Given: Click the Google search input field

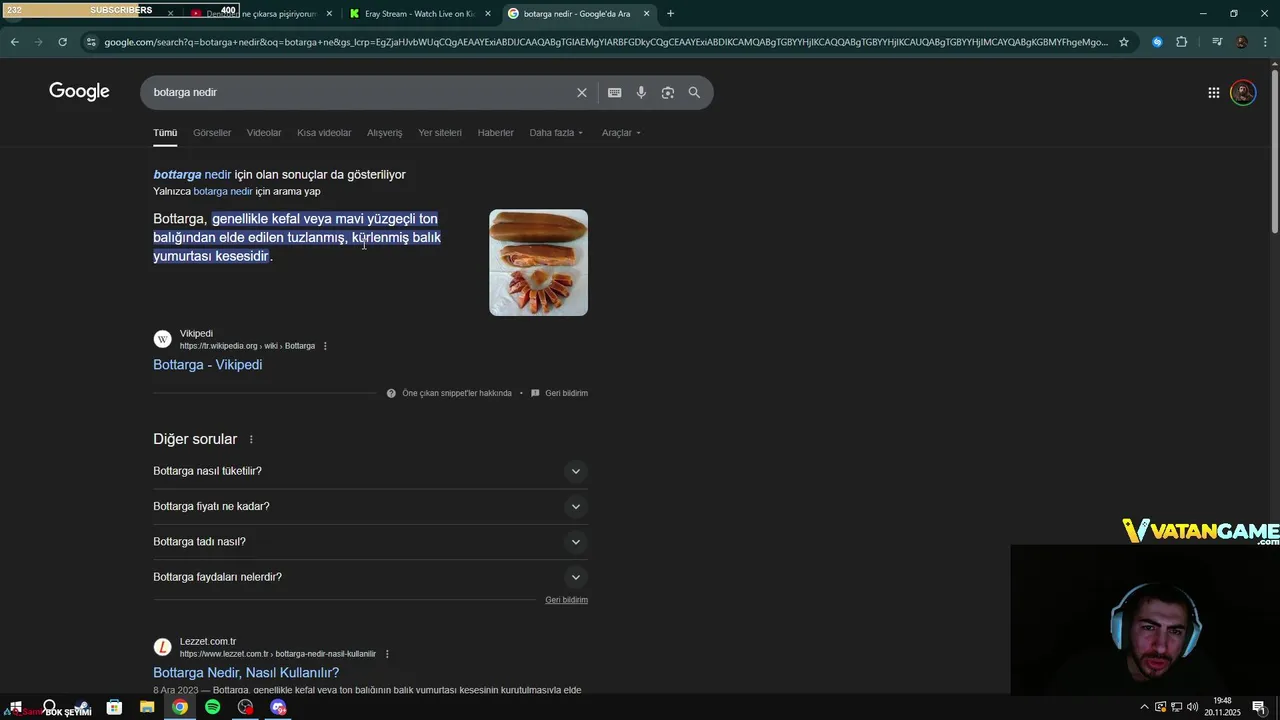Looking at the screenshot, I should pyautogui.click(x=360, y=92).
